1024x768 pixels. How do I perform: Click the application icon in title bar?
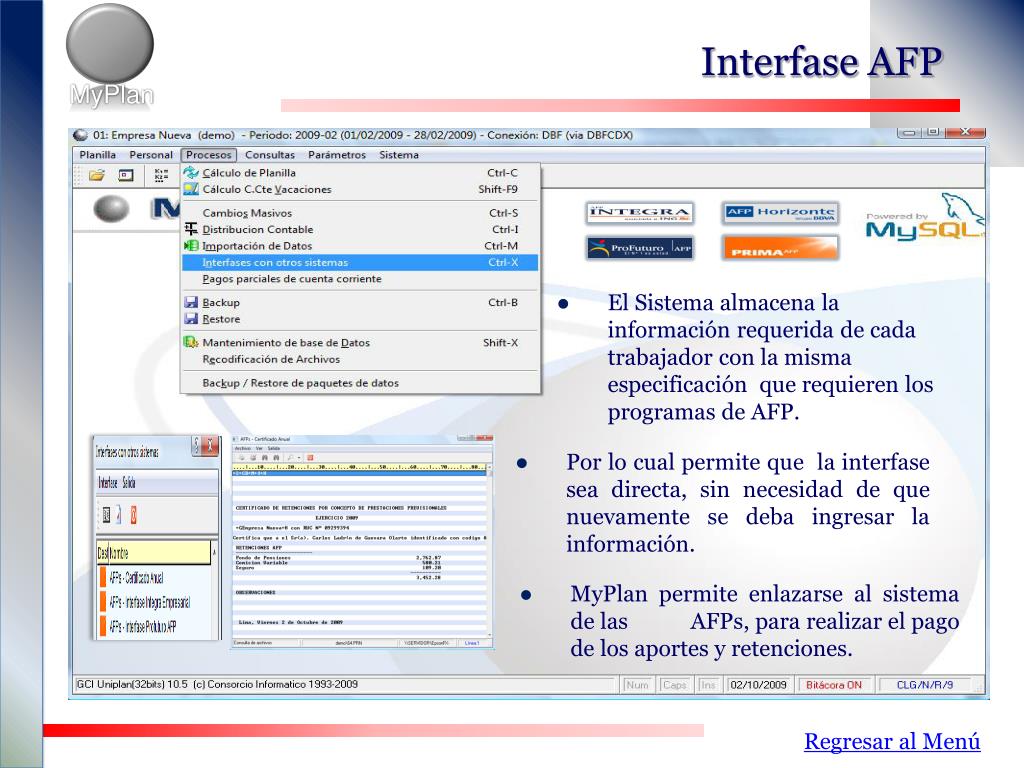click(80, 135)
